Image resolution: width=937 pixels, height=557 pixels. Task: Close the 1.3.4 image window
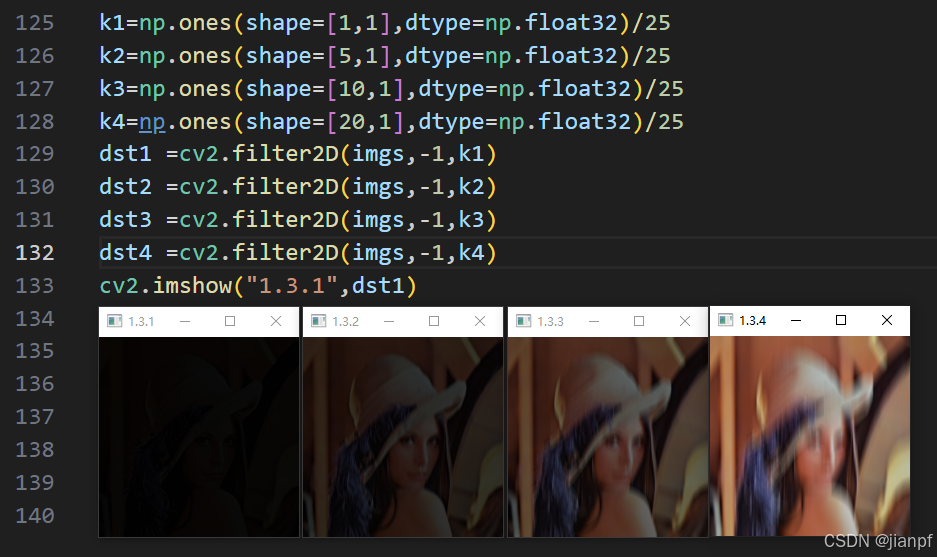coord(887,320)
